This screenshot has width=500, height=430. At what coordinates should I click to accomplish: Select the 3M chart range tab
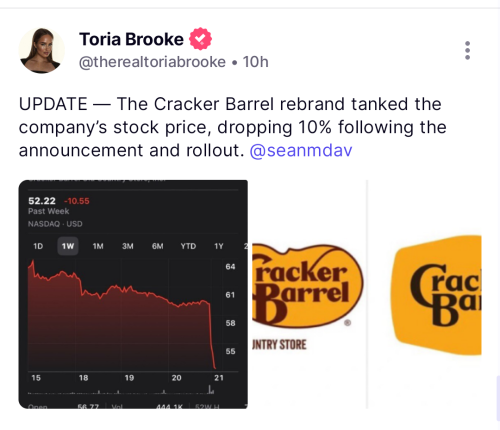(128, 246)
